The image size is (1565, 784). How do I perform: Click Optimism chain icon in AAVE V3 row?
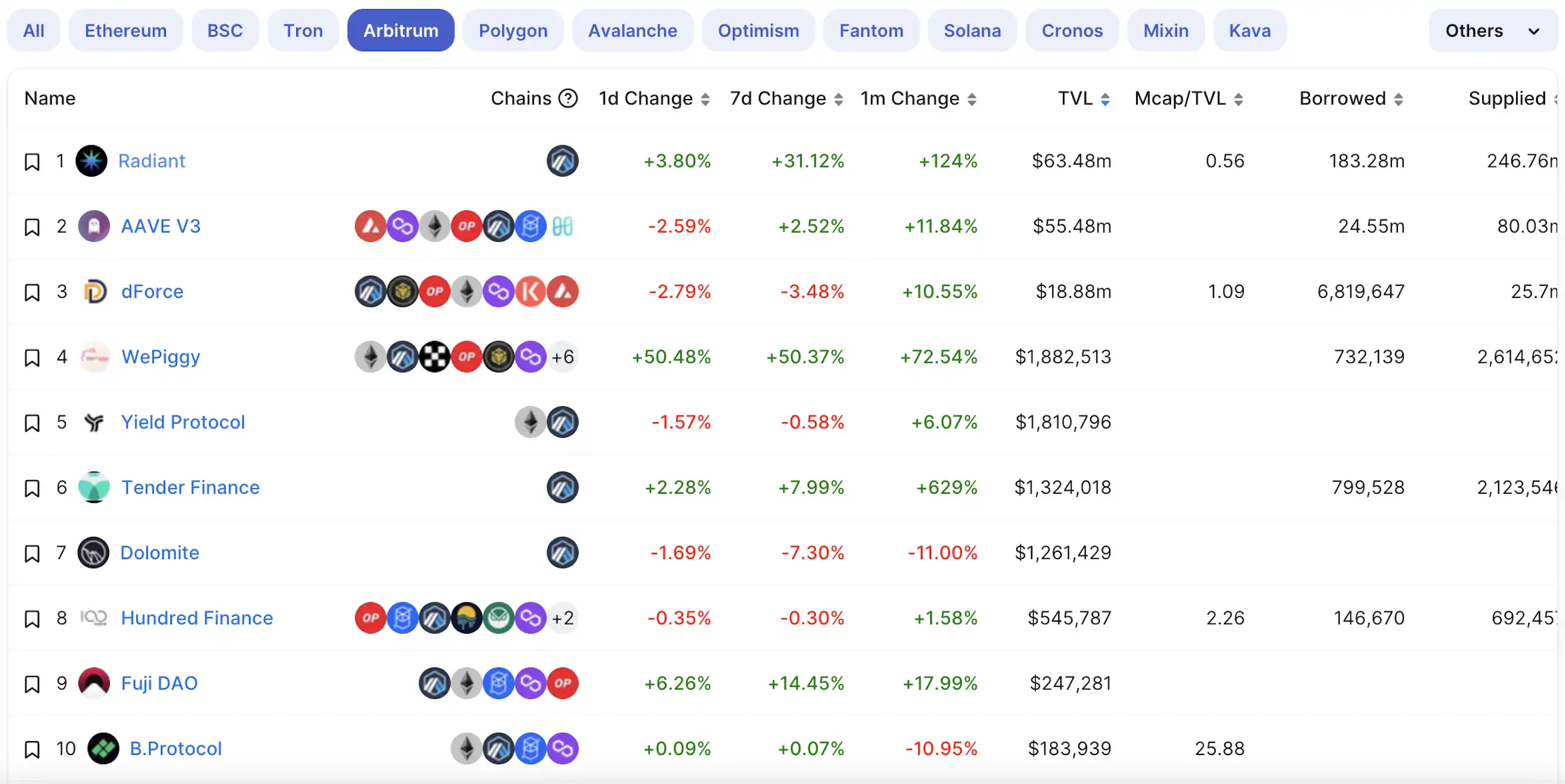point(466,226)
